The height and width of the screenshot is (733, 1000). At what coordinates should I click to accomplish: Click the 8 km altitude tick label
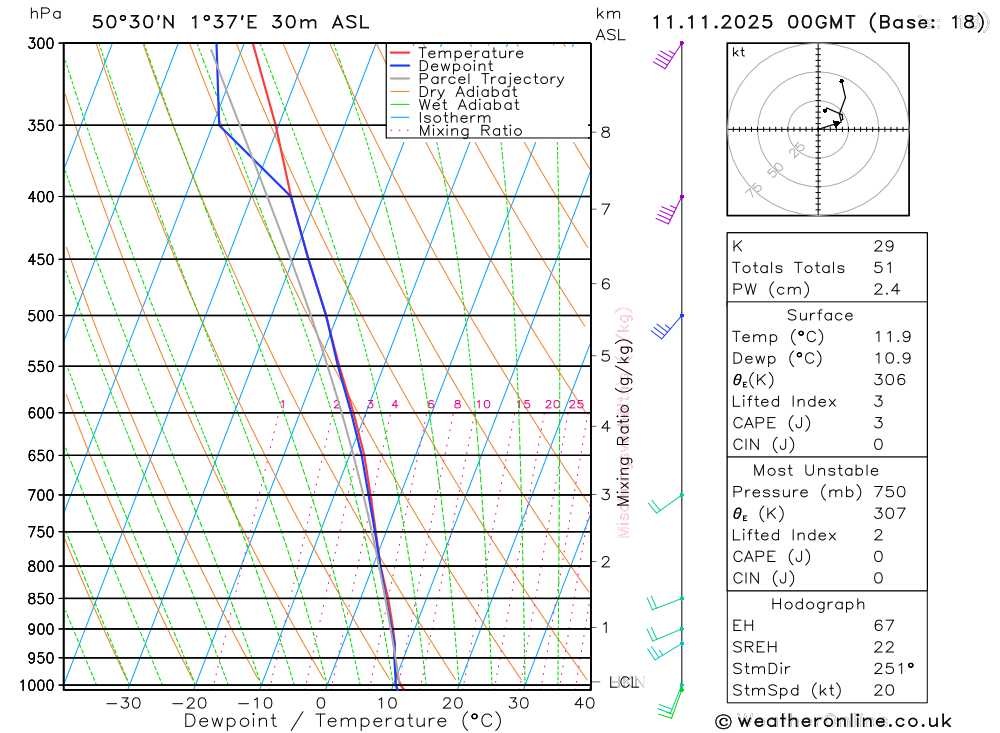pos(605,133)
